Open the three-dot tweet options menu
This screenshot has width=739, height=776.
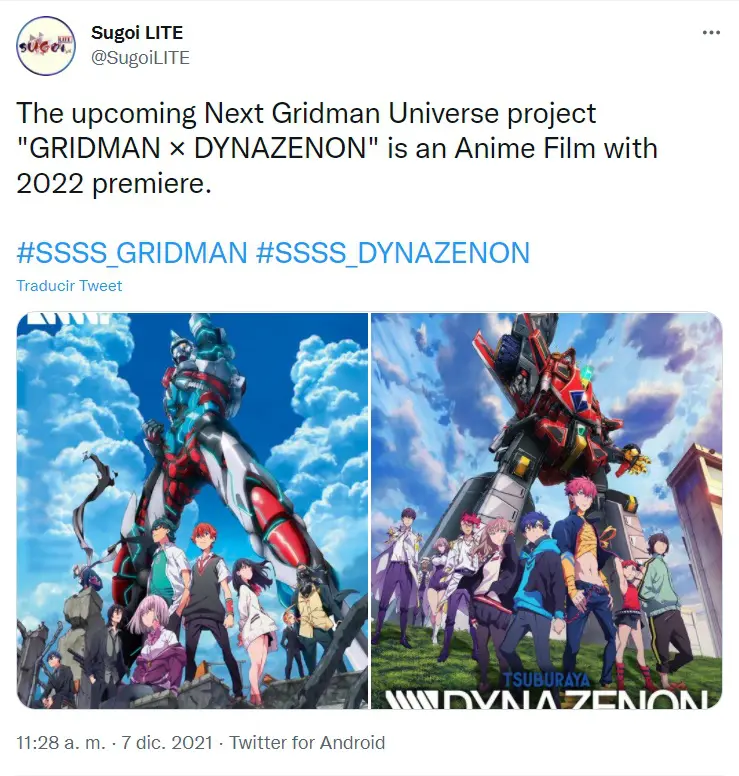(711, 33)
